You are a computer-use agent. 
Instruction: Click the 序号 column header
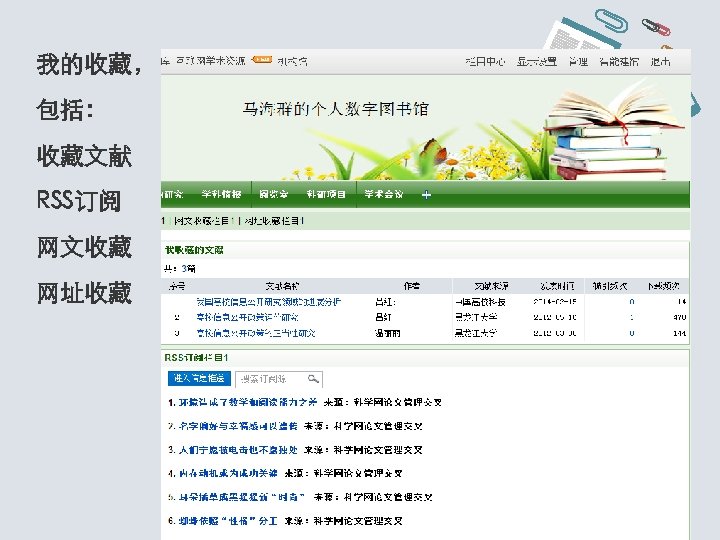(177, 286)
